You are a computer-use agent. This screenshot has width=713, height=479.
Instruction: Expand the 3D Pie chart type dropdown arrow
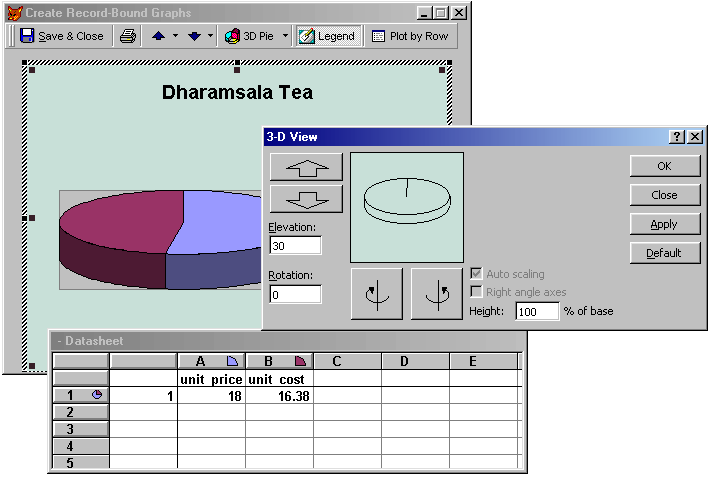click(x=285, y=35)
